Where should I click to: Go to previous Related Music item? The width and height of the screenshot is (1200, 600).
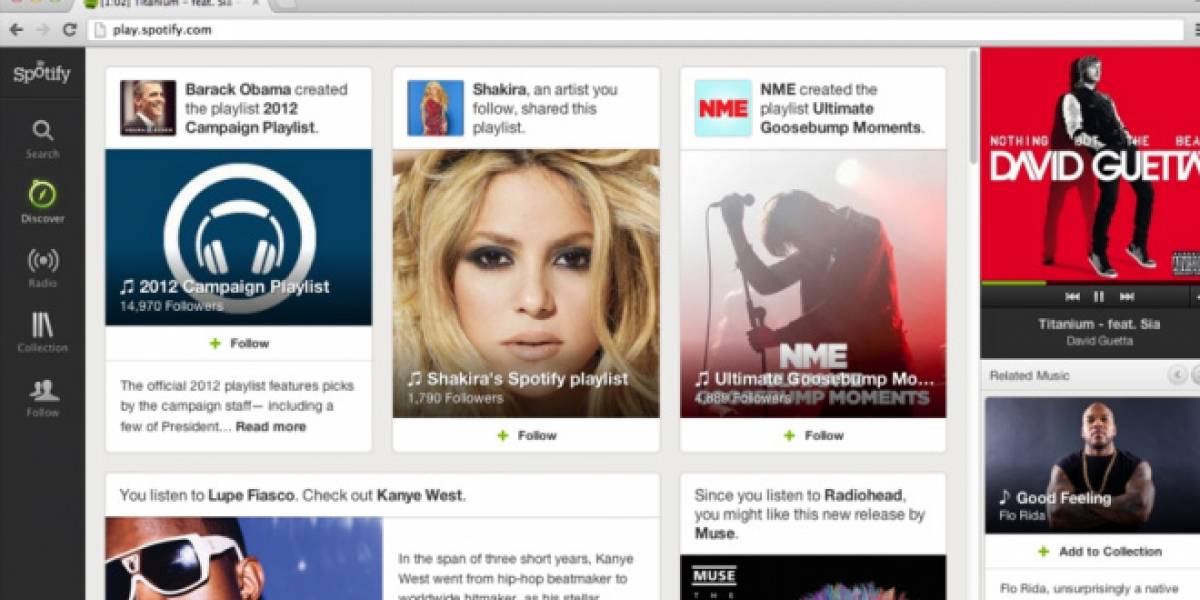coord(1177,375)
